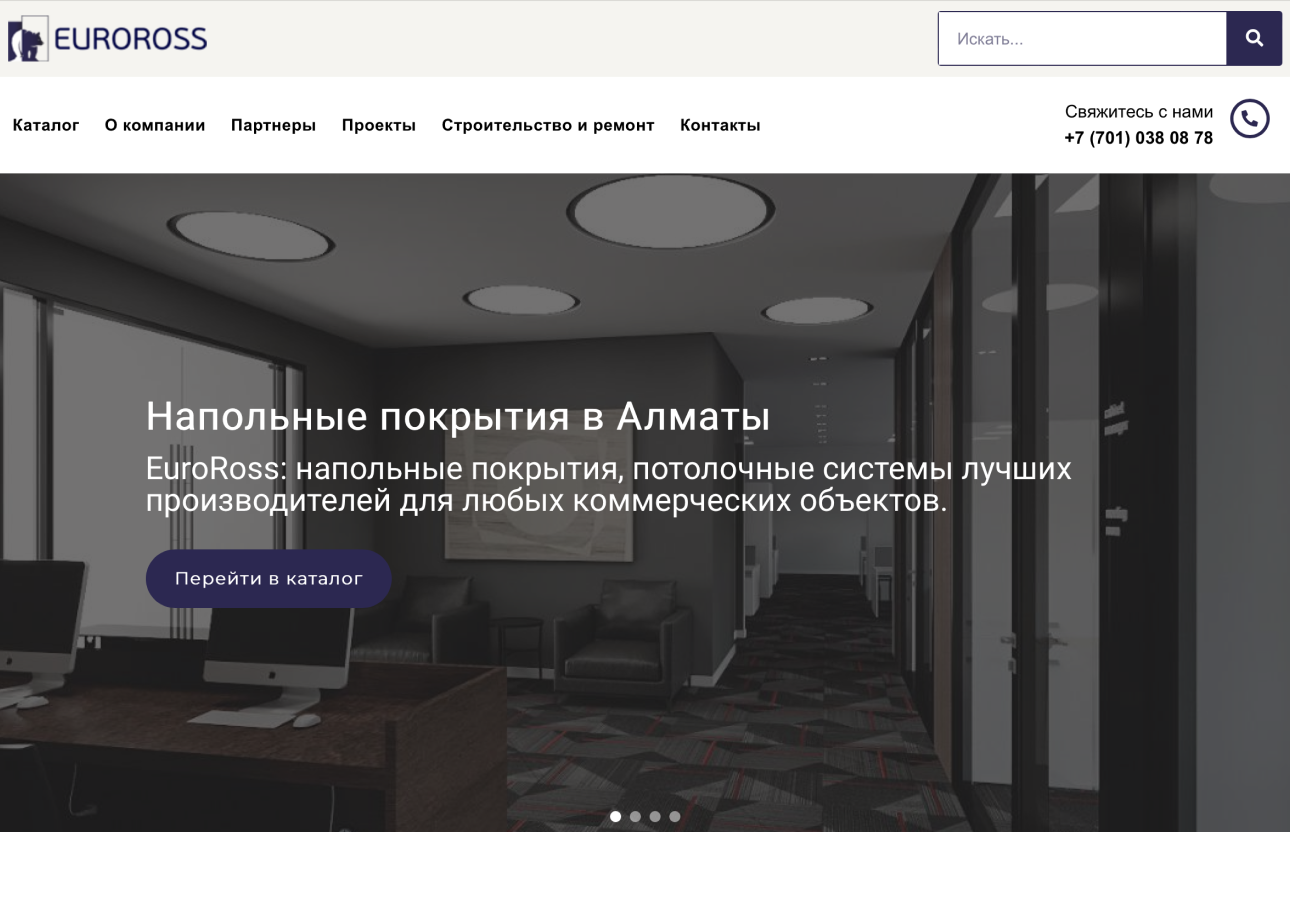Click the Перейти в каталог button

269,578
